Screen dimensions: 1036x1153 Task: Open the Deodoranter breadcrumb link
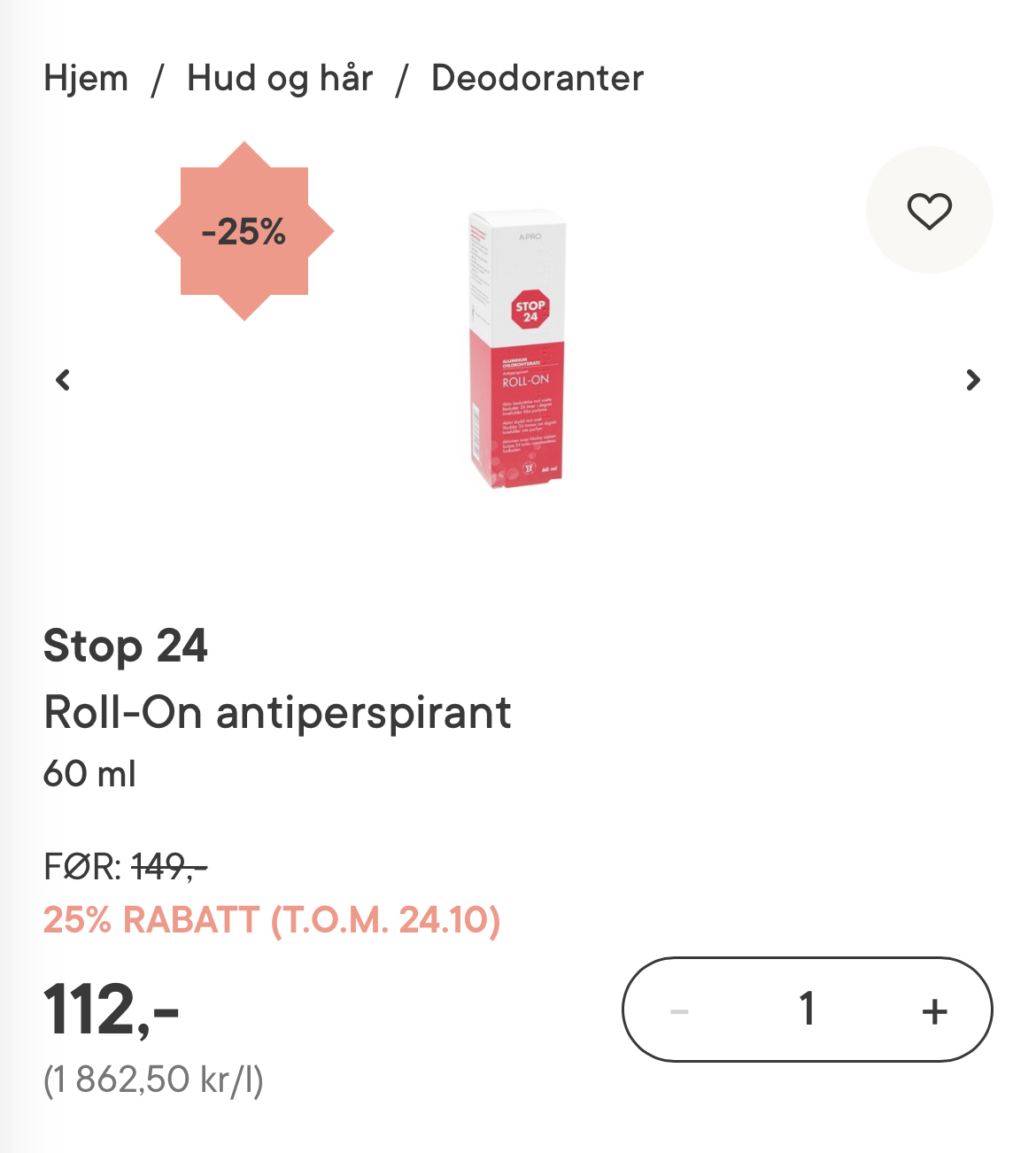coord(537,78)
